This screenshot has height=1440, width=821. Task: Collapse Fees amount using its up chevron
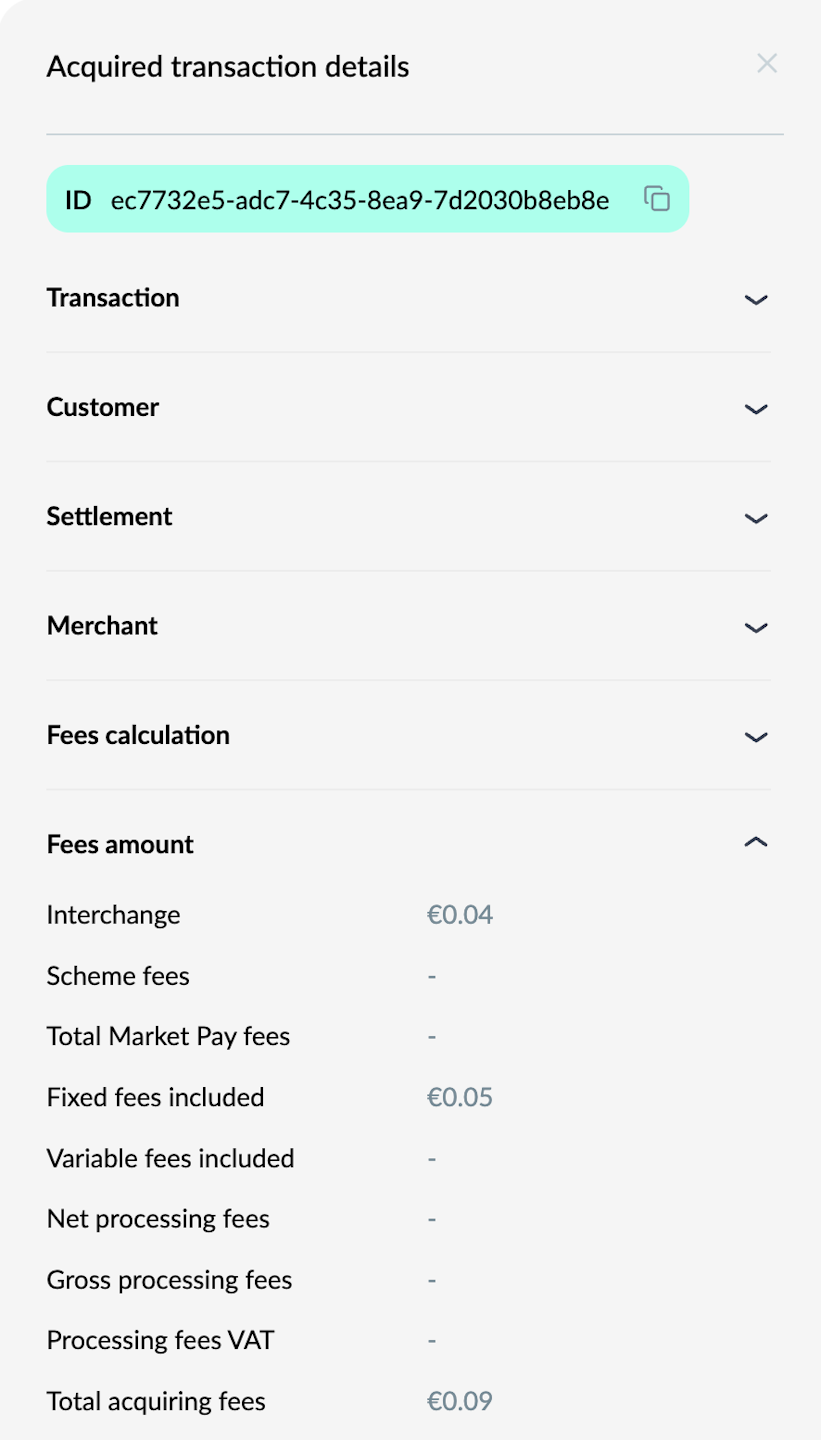(x=756, y=843)
